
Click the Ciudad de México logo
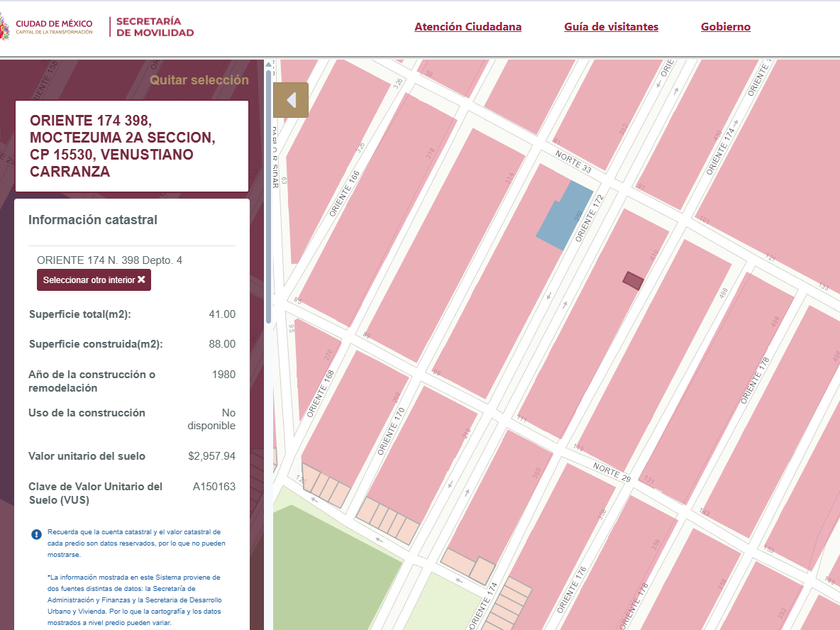point(50,26)
